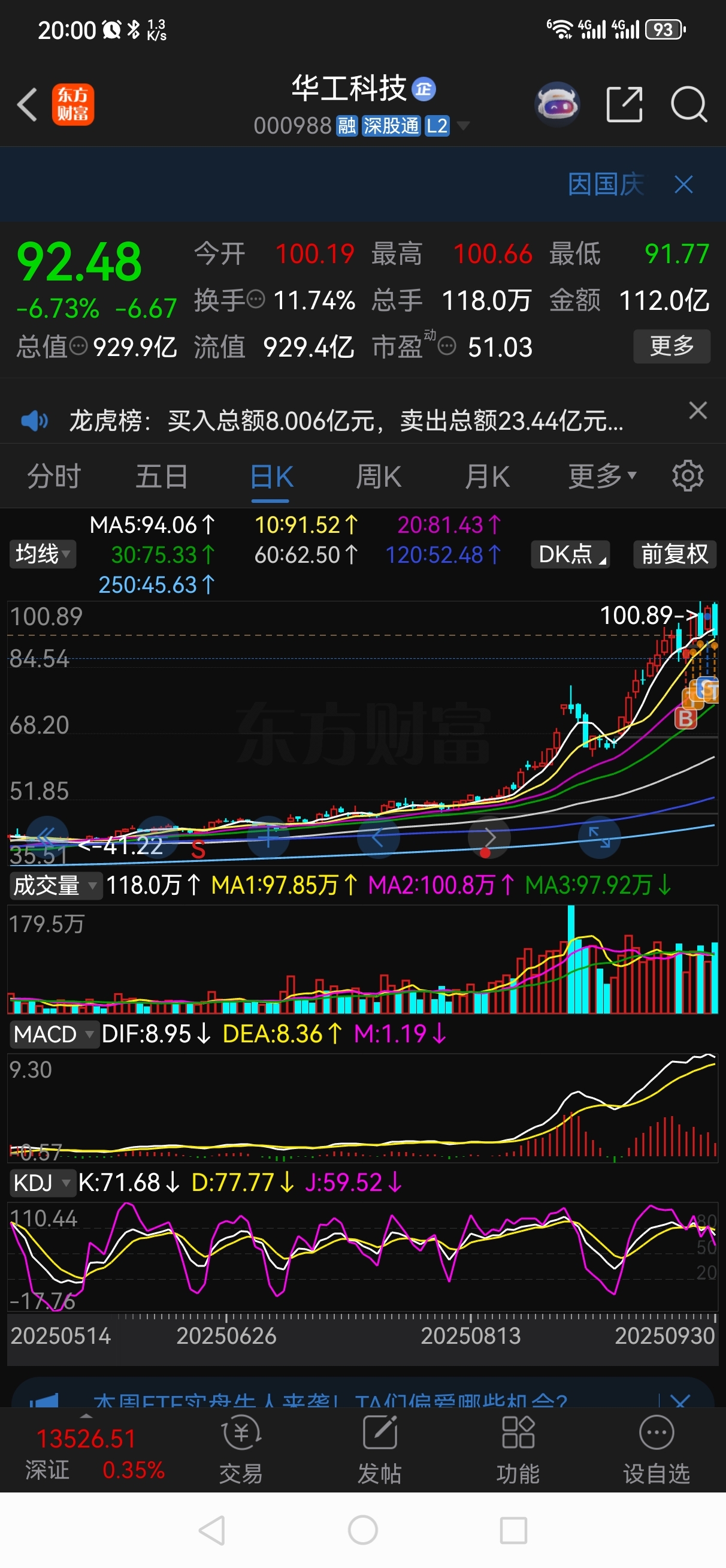Show info for 总值 market cap icon
This screenshot has height=1568, width=726.
point(78,346)
